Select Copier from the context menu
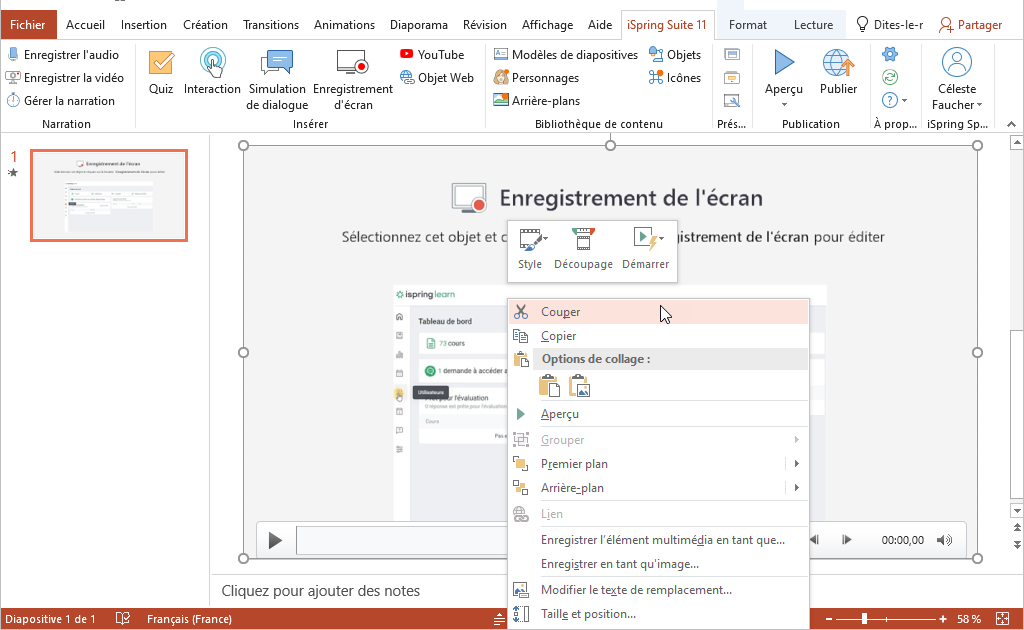 point(558,336)
